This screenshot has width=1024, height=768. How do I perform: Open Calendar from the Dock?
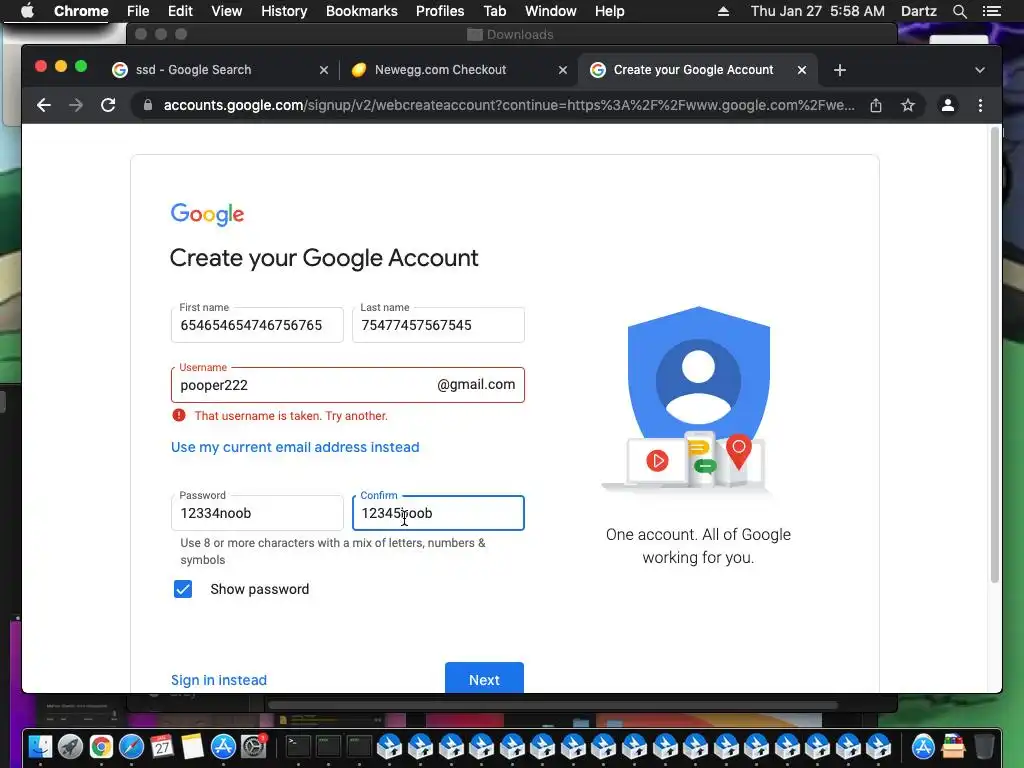point(162,746)
